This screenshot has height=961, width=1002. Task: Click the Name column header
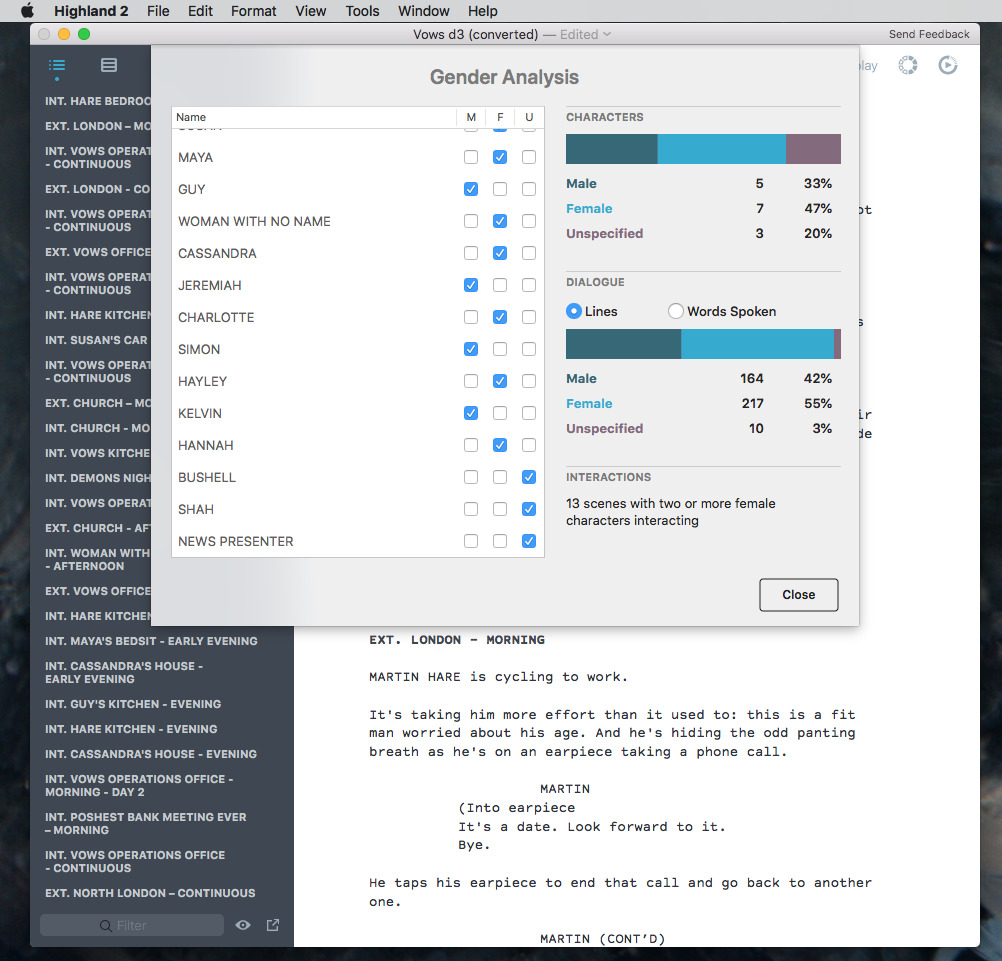pos(314,118)
